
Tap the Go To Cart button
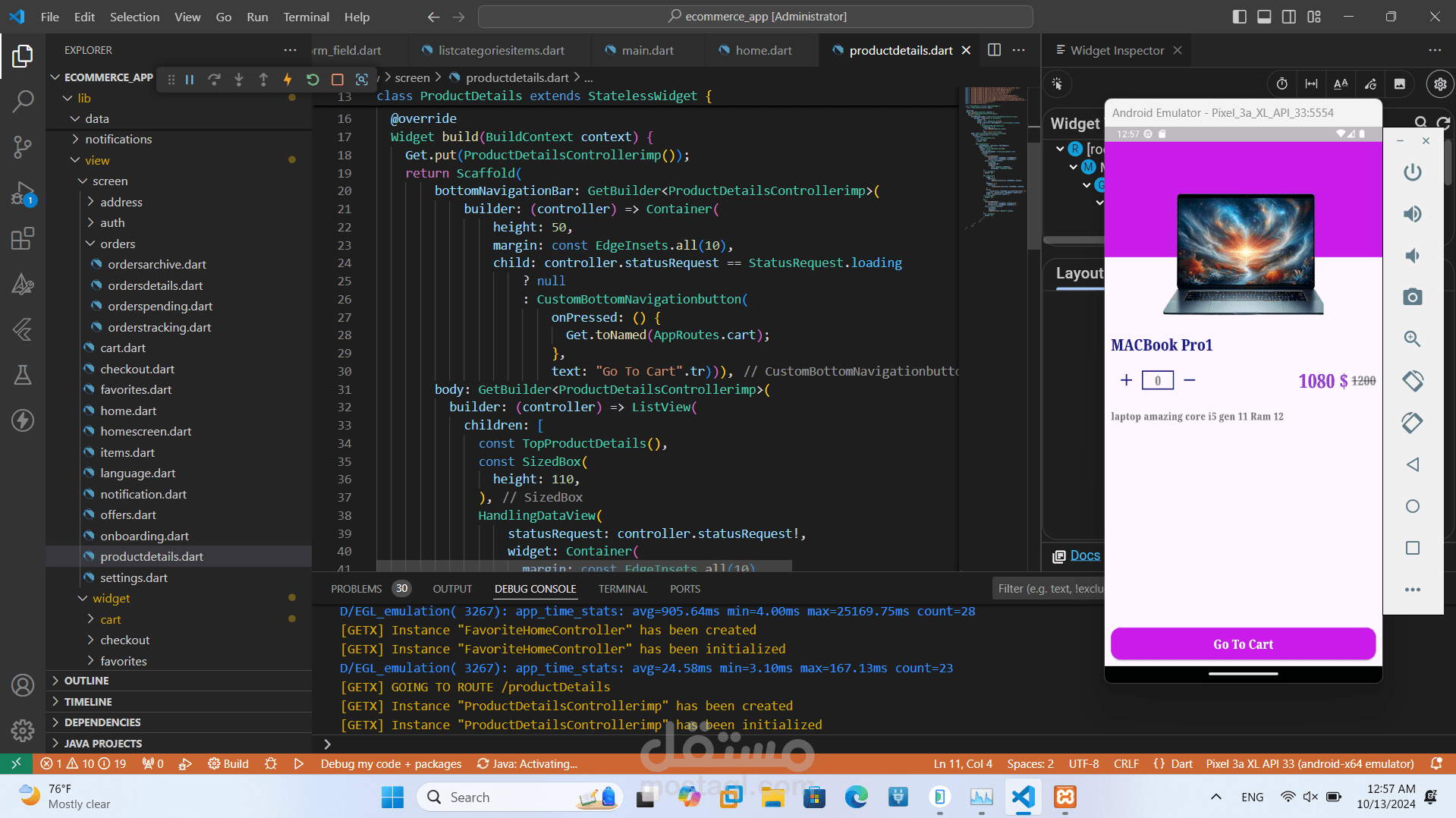point(1242,644)
